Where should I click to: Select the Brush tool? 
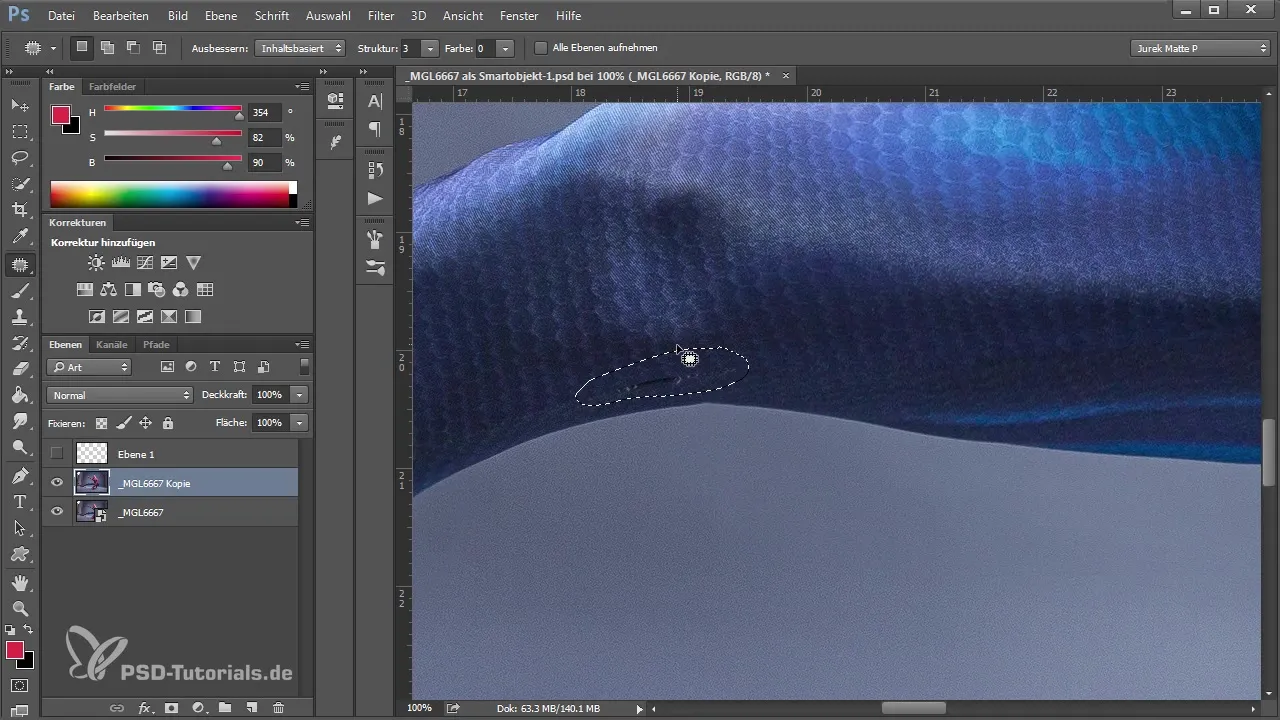(x=19, y=291)
